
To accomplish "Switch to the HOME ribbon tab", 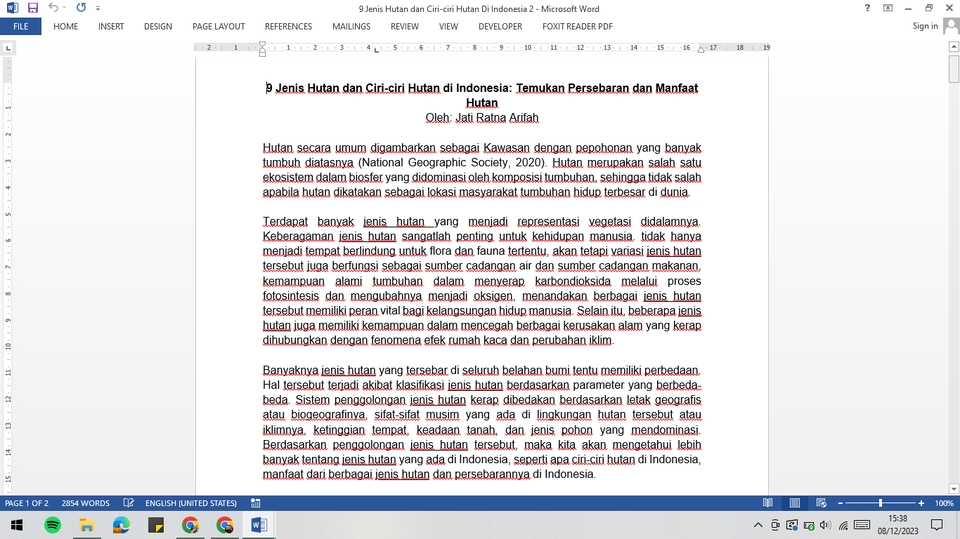I will pos(66,26).
